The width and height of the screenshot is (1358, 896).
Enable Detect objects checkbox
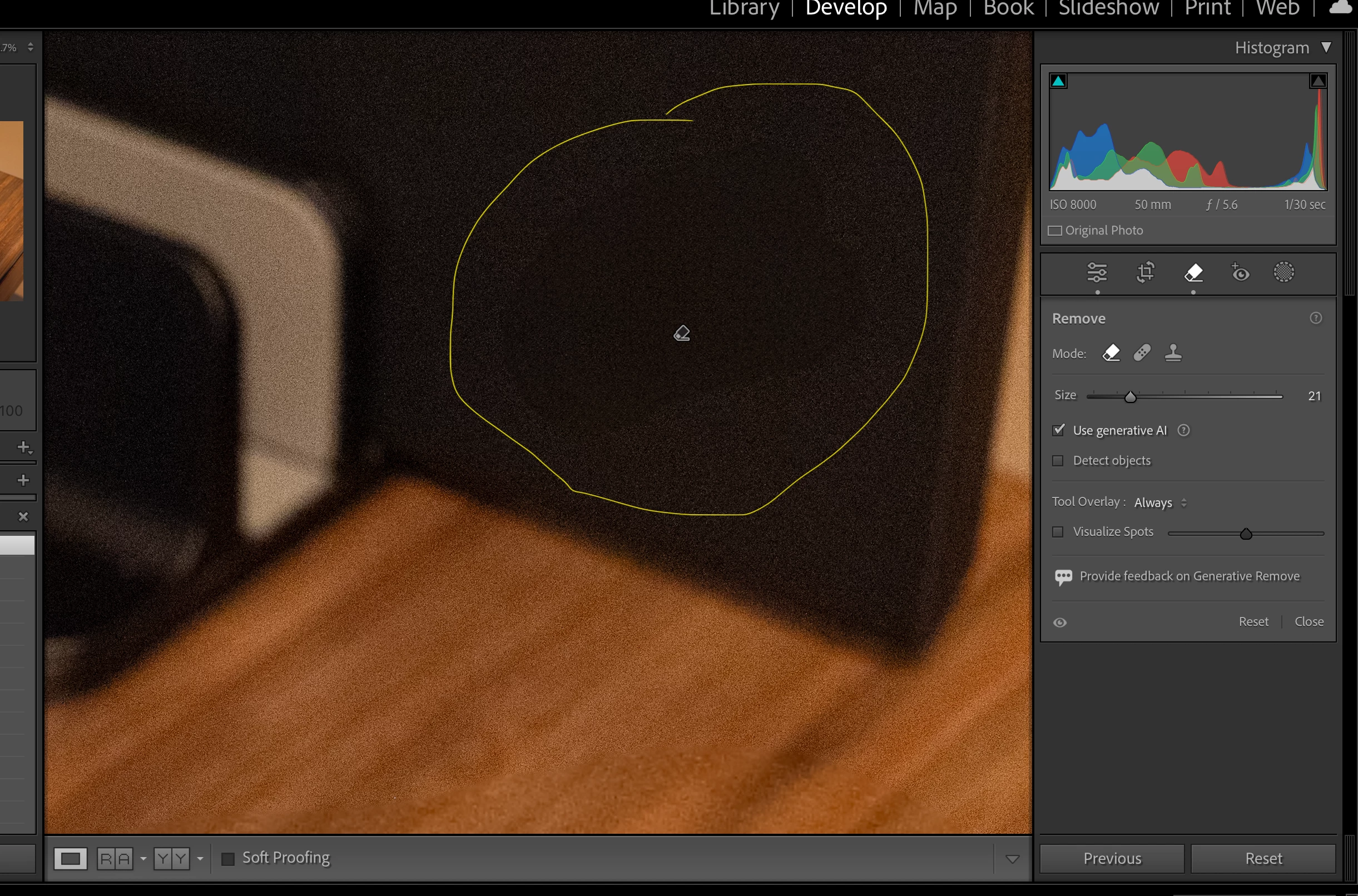coord(1058,461)
